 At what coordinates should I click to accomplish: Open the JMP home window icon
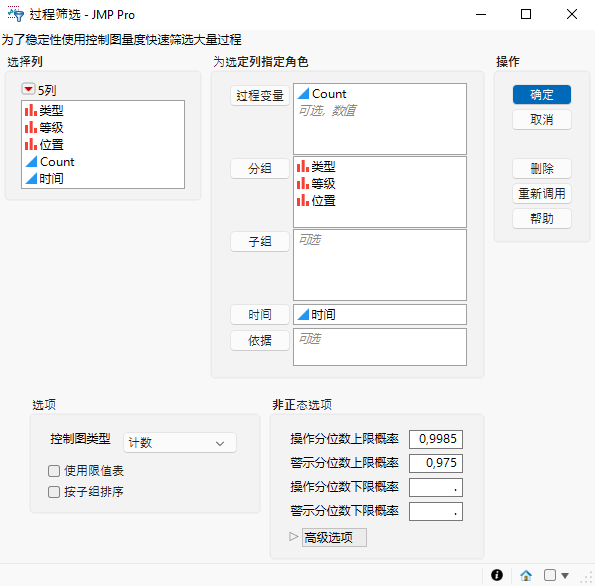(526, 575)
